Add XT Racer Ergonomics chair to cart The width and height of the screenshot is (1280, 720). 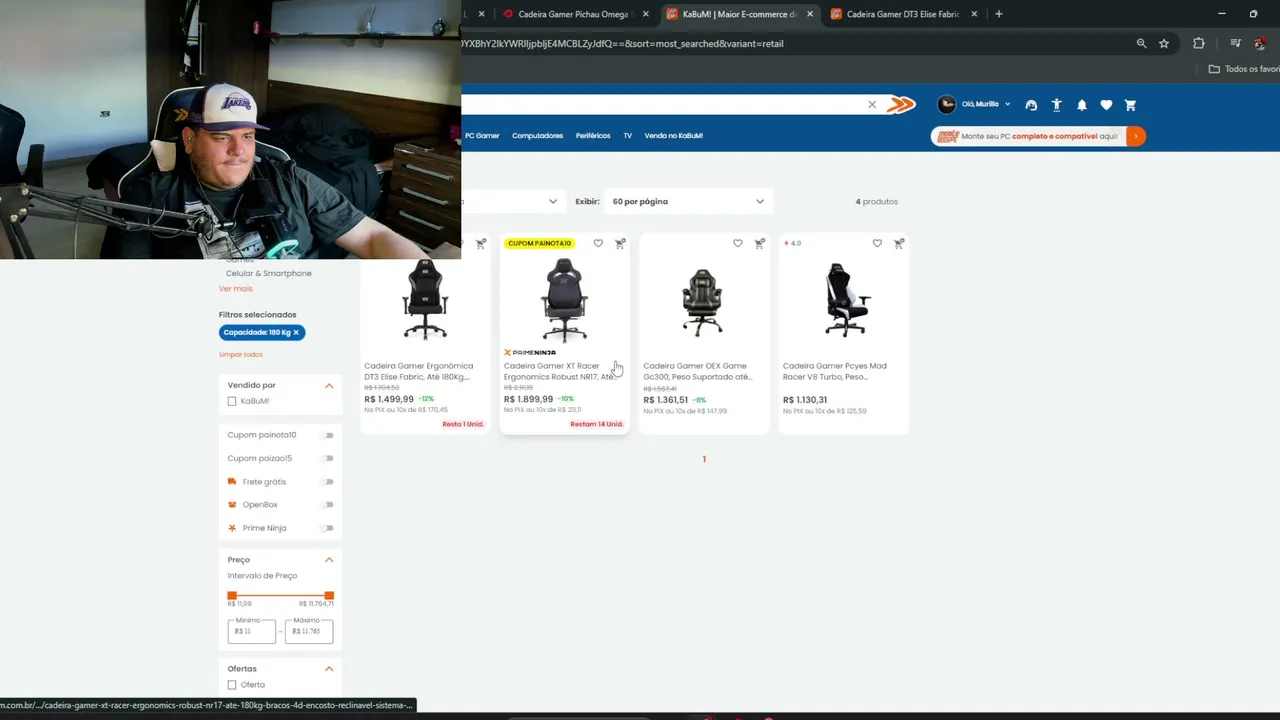[620, 243]
